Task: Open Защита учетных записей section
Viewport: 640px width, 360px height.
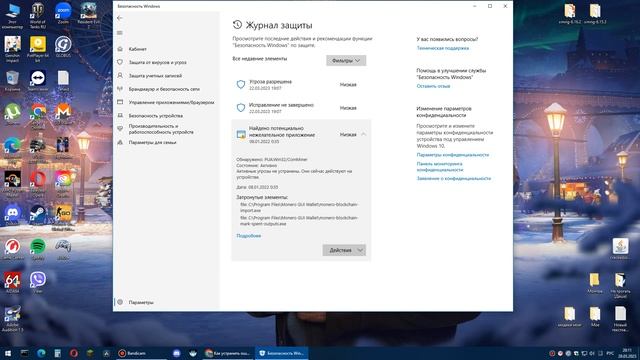Action: [155, 76]
